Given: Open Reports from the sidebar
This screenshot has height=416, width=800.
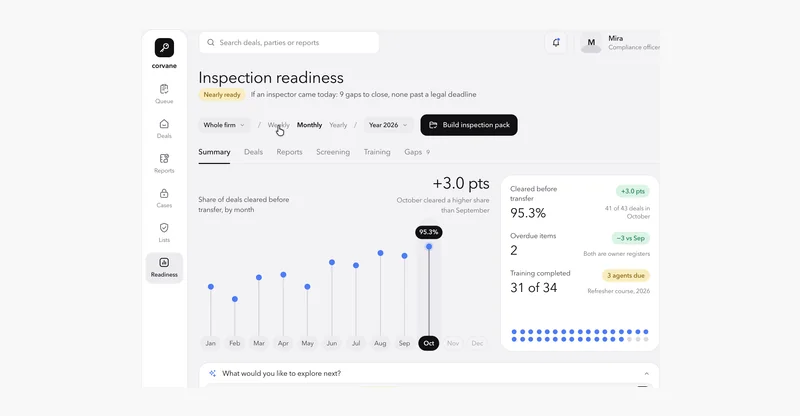Looking at the screenshot, I should (x=164, y=163).
